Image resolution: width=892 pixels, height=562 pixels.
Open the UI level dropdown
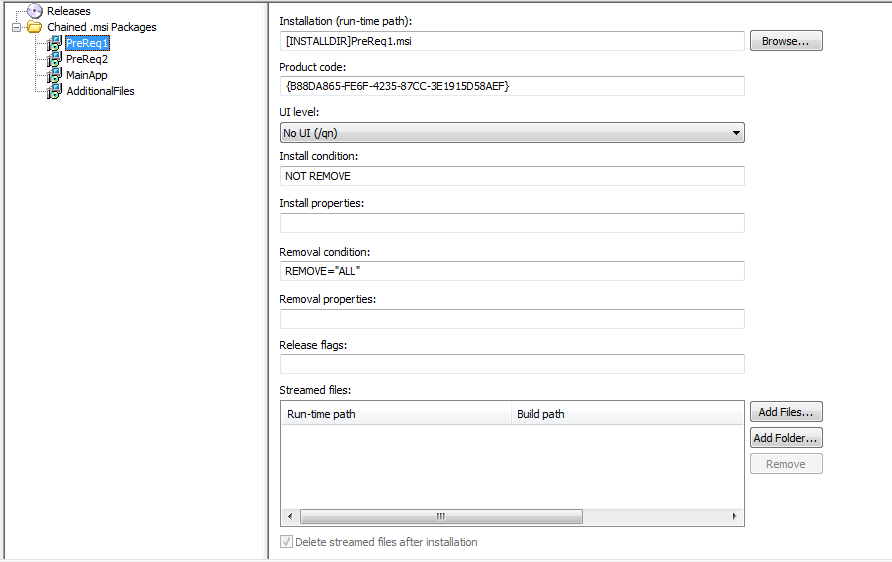[x=512, y=133]
